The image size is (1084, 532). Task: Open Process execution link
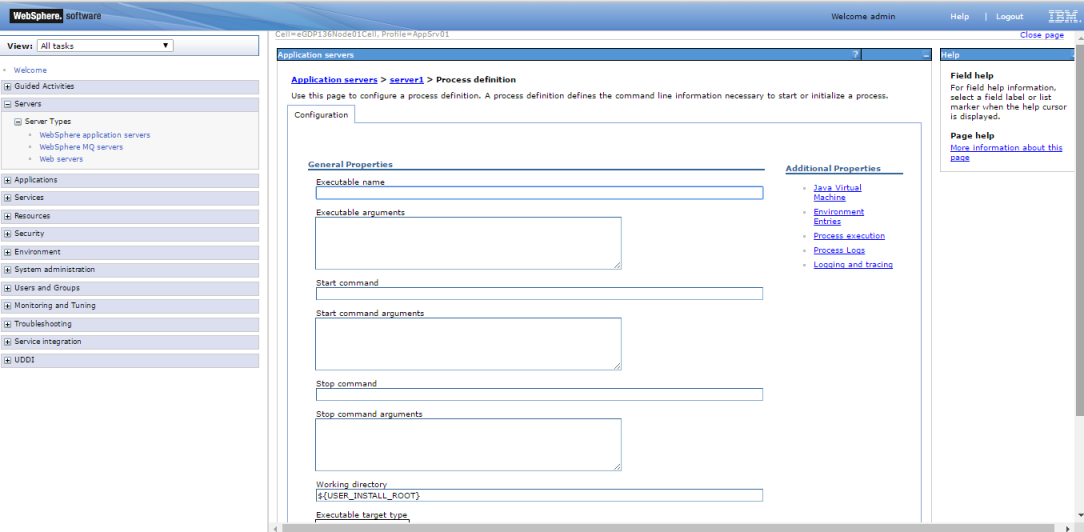coord(849,236)
